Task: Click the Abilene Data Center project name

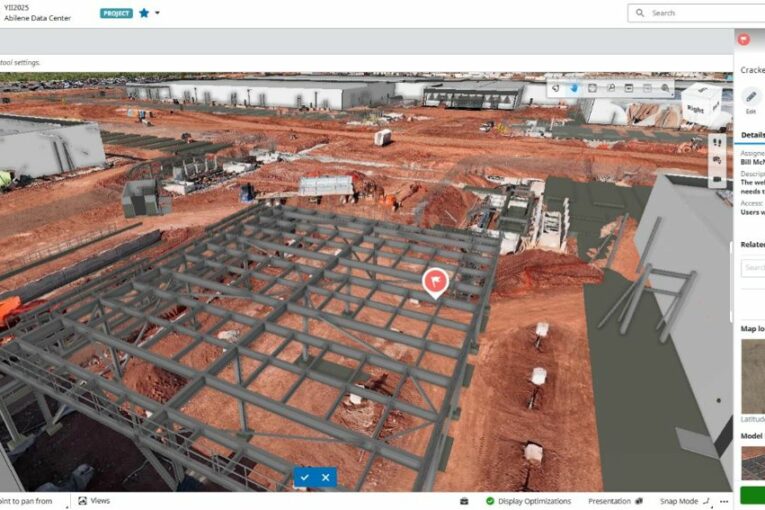Action: (x=38, y=18)
